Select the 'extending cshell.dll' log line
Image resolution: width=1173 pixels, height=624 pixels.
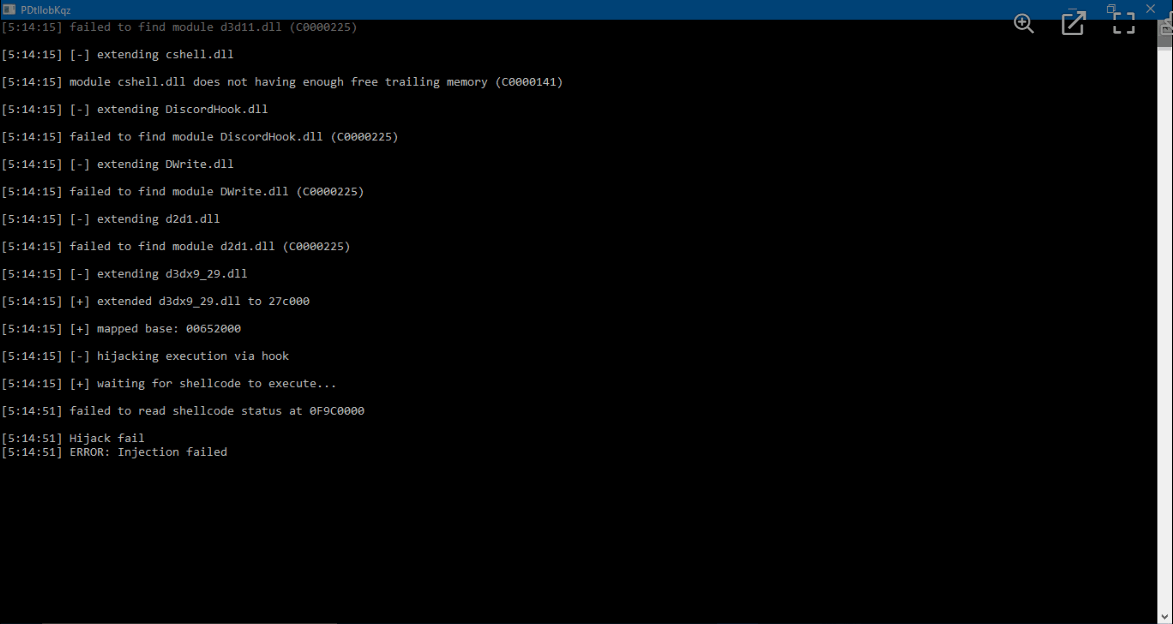[118, 55]
